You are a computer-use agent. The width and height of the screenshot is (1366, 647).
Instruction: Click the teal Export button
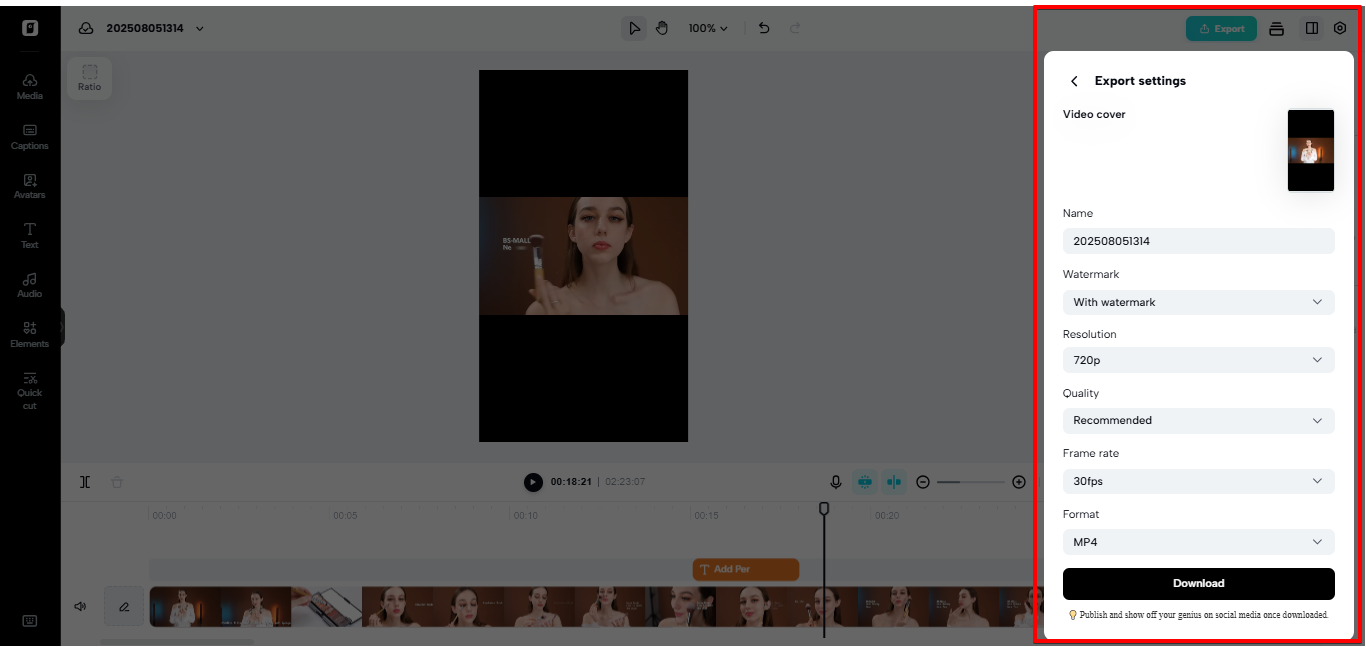pyautogui.click(x=1221, y=28)
